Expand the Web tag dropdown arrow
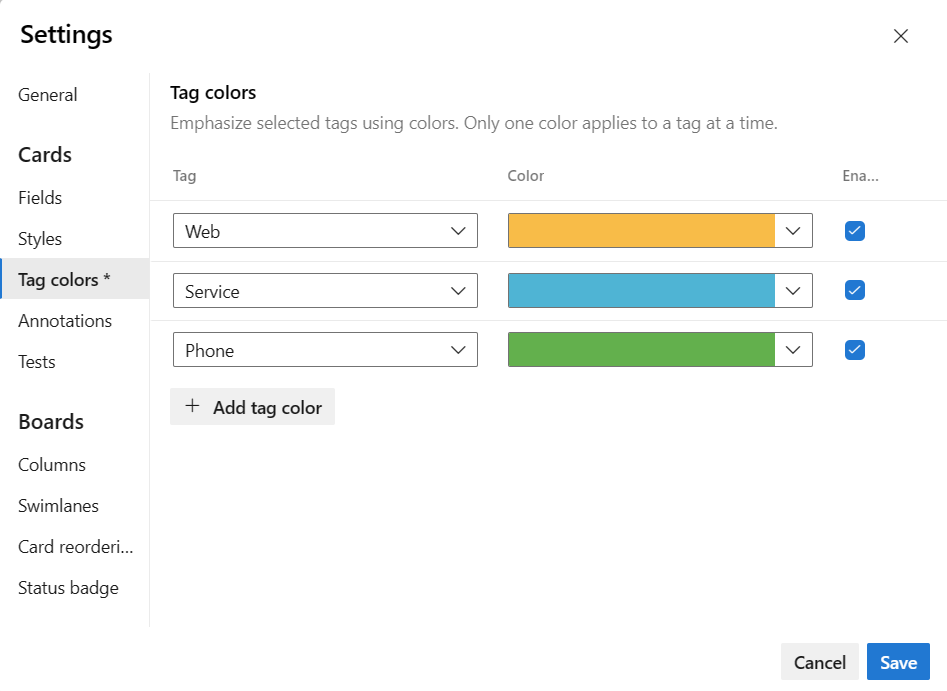The width and height of the screenshot is (947, 691). [458, 231]
